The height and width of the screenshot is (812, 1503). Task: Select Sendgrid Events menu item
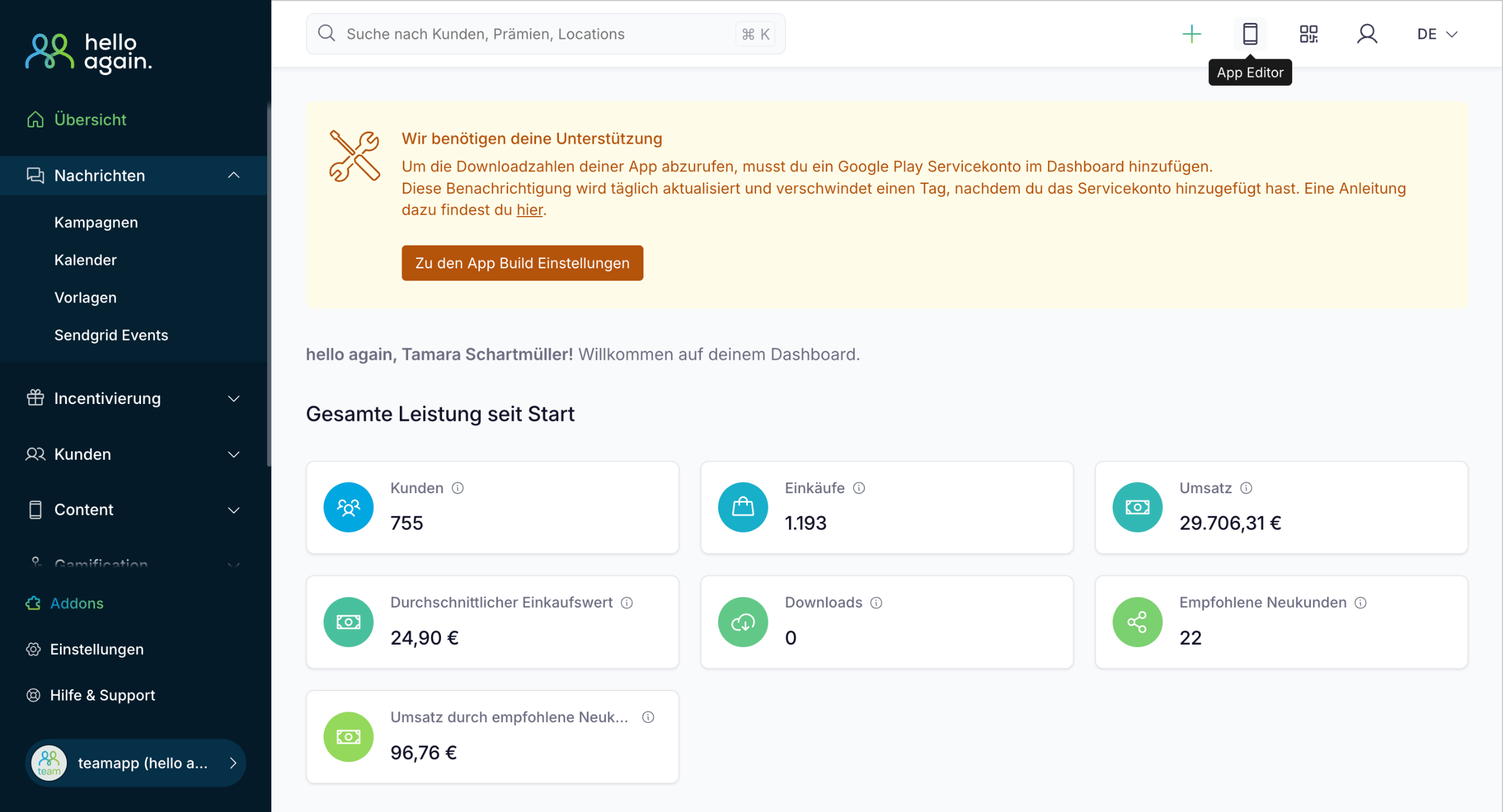(x=111, y=335)
